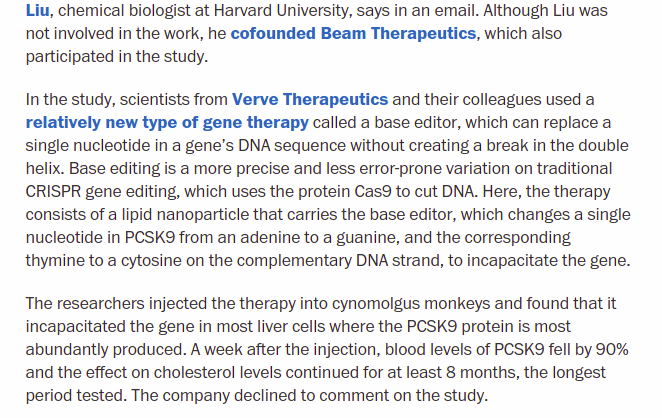662x418 pixels.
Task: Click the word helix
Action: click(x=45, y=168)
